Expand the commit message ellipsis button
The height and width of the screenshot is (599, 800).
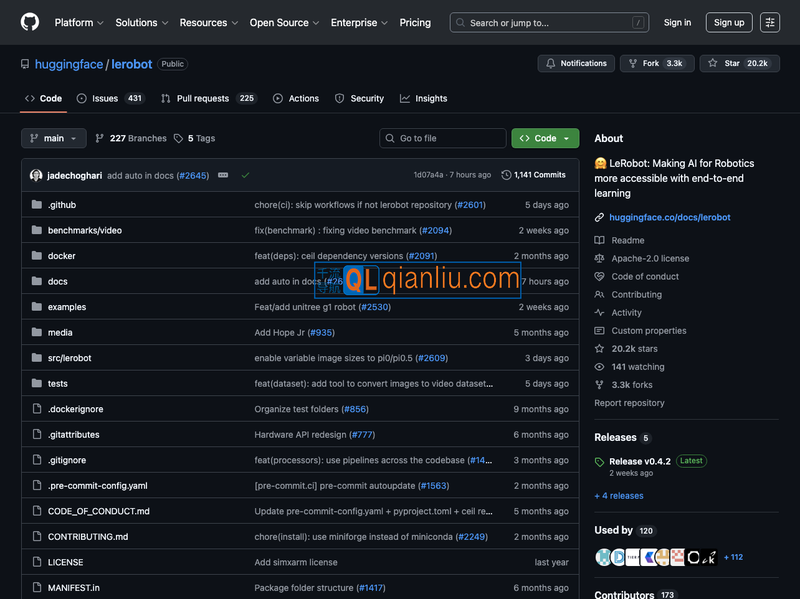tap(223, 175)
